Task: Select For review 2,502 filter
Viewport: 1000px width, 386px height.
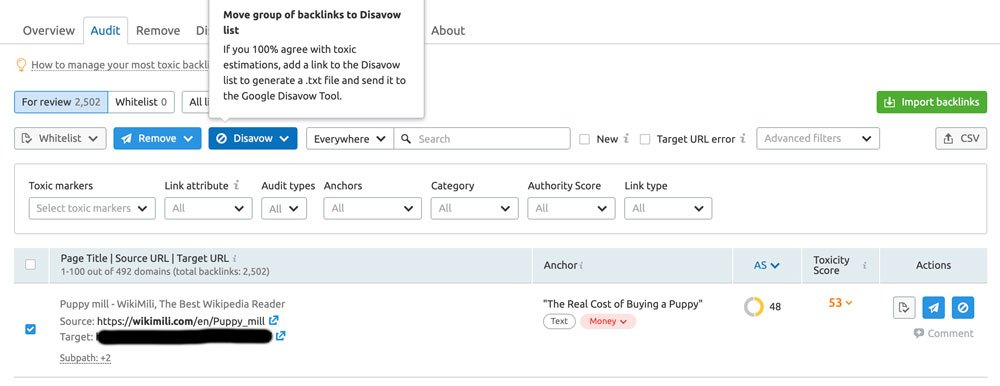Action: pos(61,102)
